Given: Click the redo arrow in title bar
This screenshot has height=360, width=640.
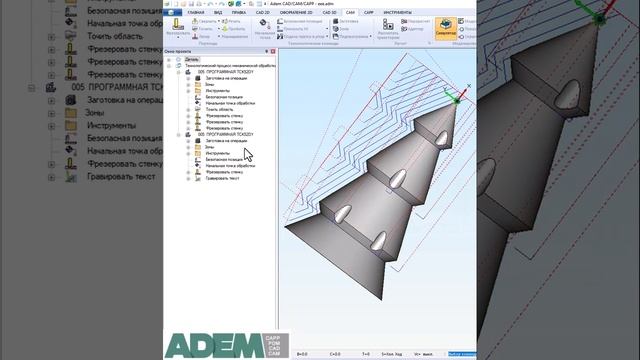Looking at the screenshot, I should (221, 4).
